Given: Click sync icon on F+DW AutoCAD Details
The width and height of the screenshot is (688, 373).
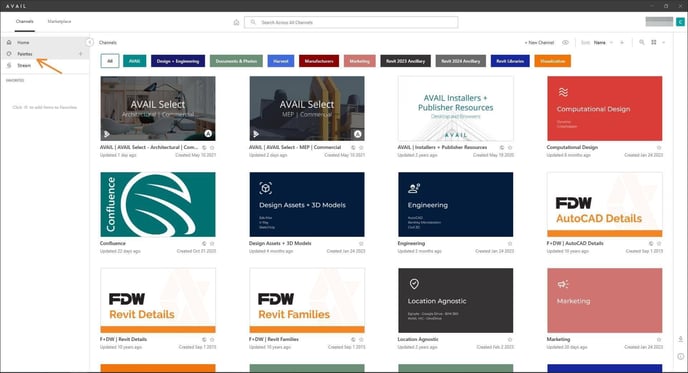Looking at the screenshot, I should click(651, 244).
